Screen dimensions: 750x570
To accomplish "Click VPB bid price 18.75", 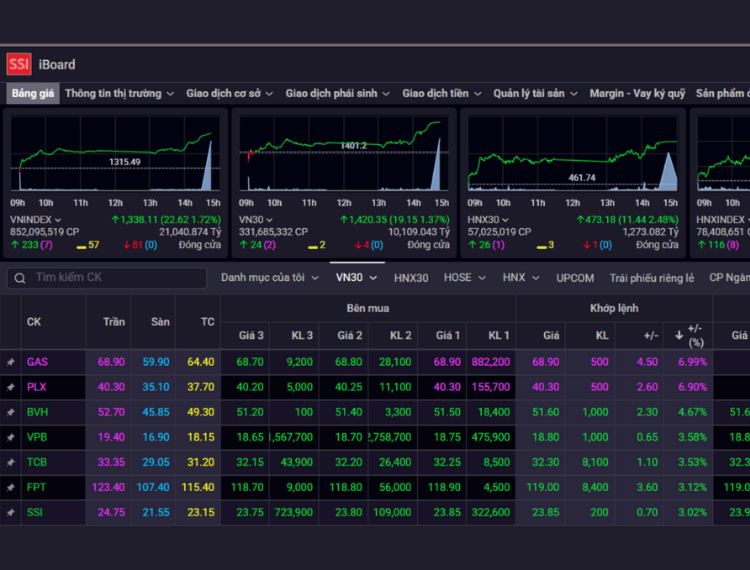I will coord(447,437).
